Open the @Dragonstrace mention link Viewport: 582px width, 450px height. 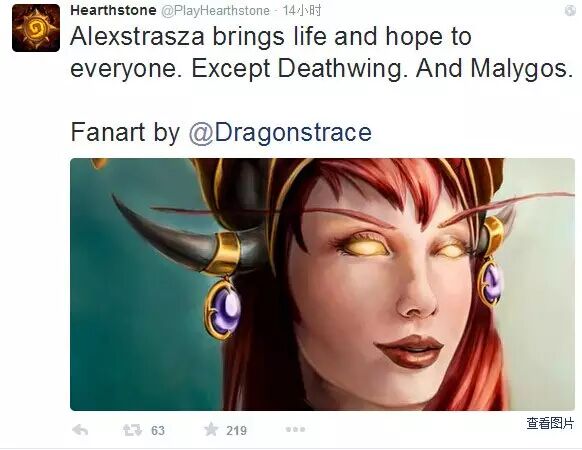[280, 133]
